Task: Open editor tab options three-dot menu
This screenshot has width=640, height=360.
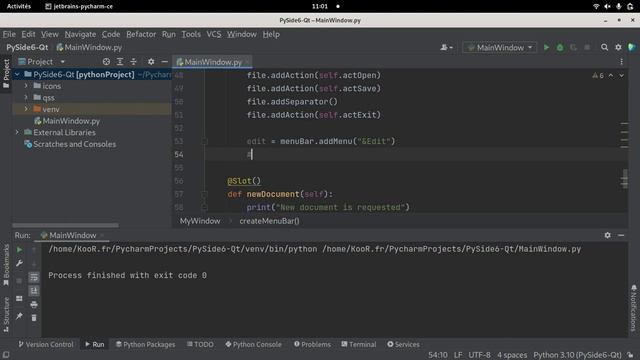Action: pos(621,62)
